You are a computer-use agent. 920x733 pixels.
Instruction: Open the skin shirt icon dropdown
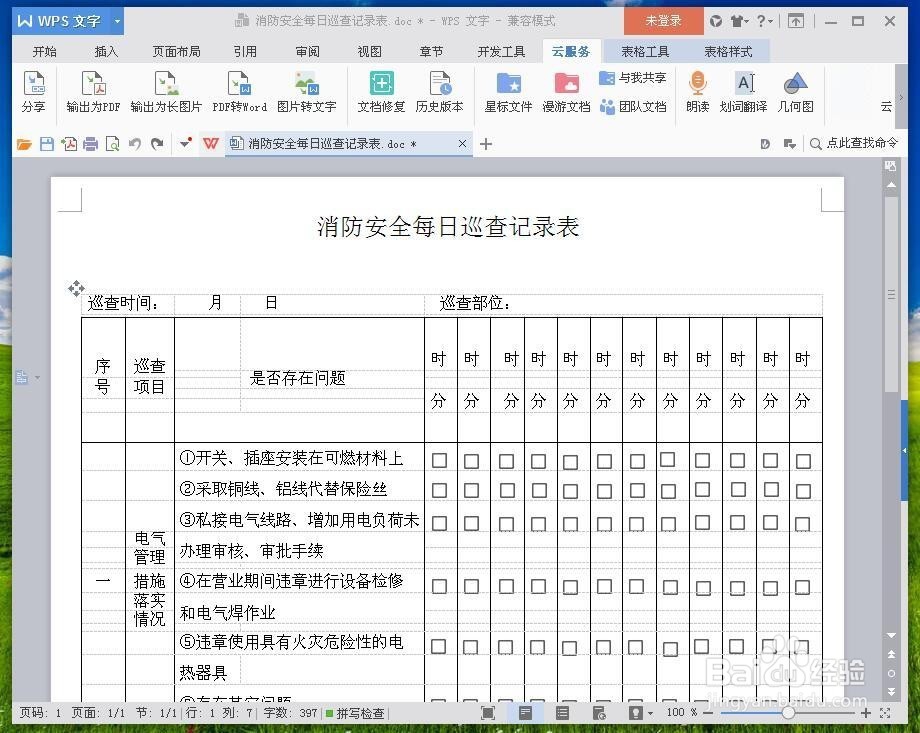coord(739,21)
